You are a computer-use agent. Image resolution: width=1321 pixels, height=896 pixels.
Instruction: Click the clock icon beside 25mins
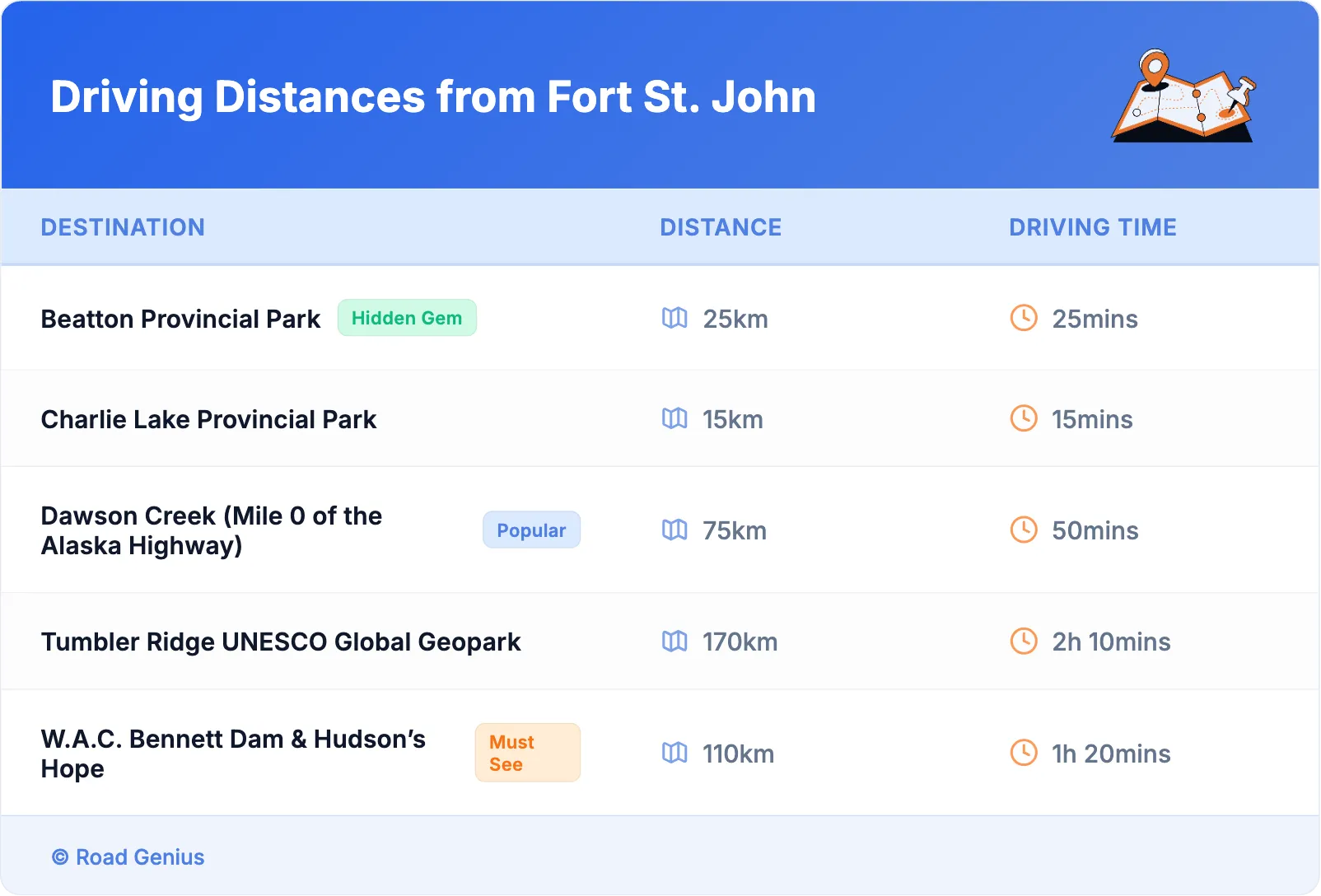click(x=1024, y=318)
